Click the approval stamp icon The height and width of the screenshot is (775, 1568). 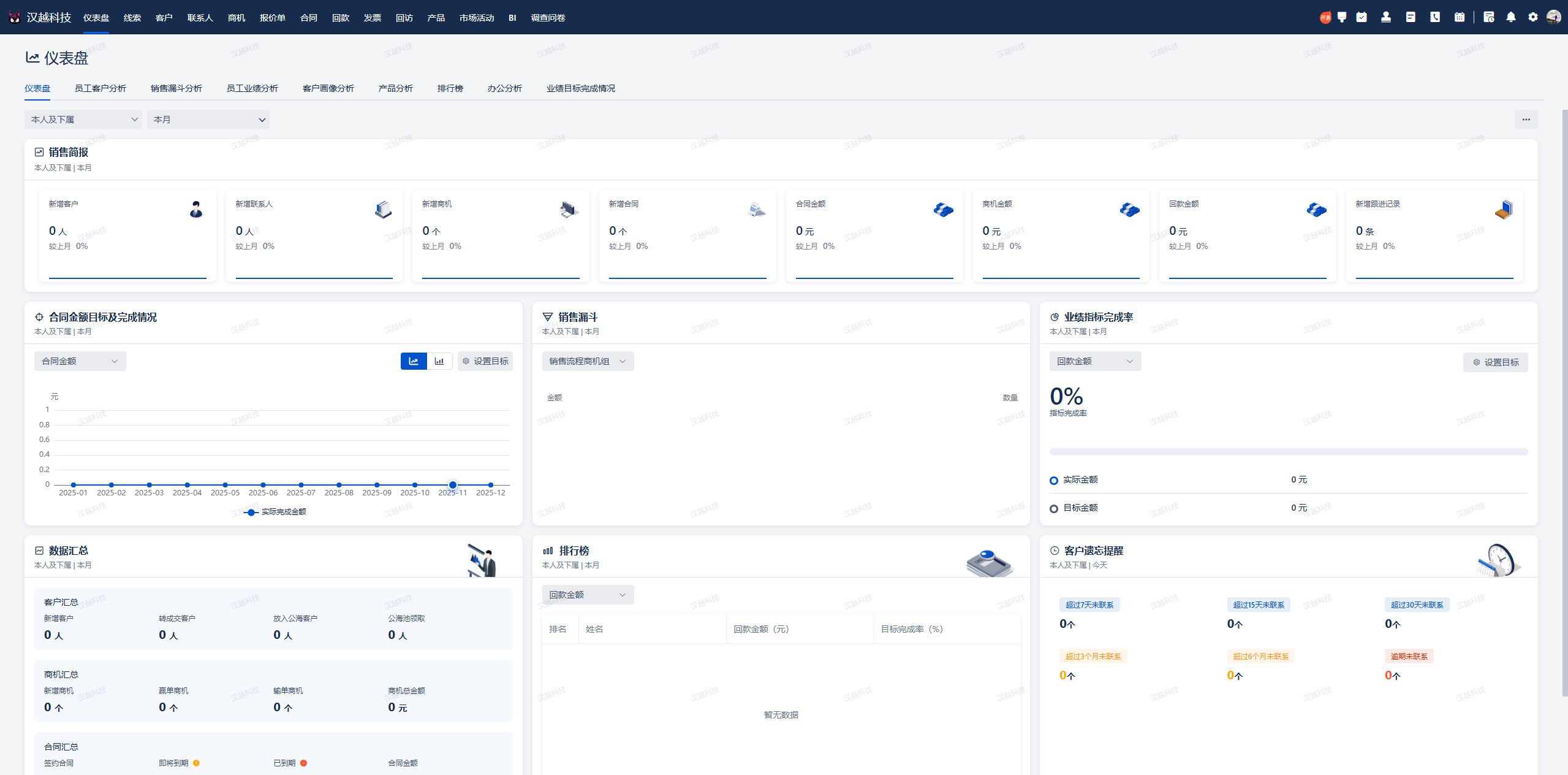[1386, 17]
